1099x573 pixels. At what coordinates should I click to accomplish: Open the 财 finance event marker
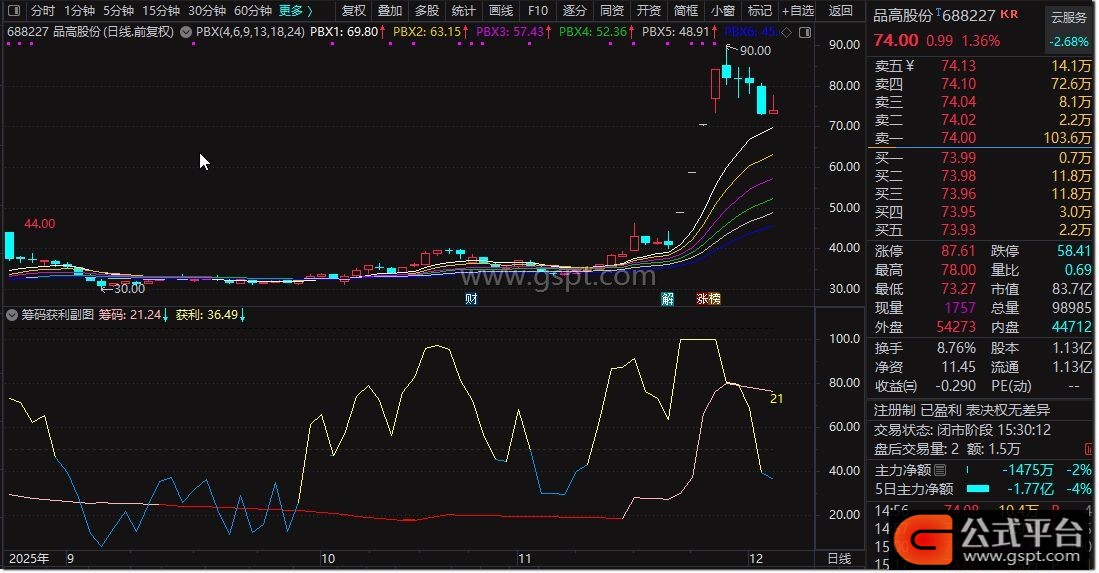470,298
